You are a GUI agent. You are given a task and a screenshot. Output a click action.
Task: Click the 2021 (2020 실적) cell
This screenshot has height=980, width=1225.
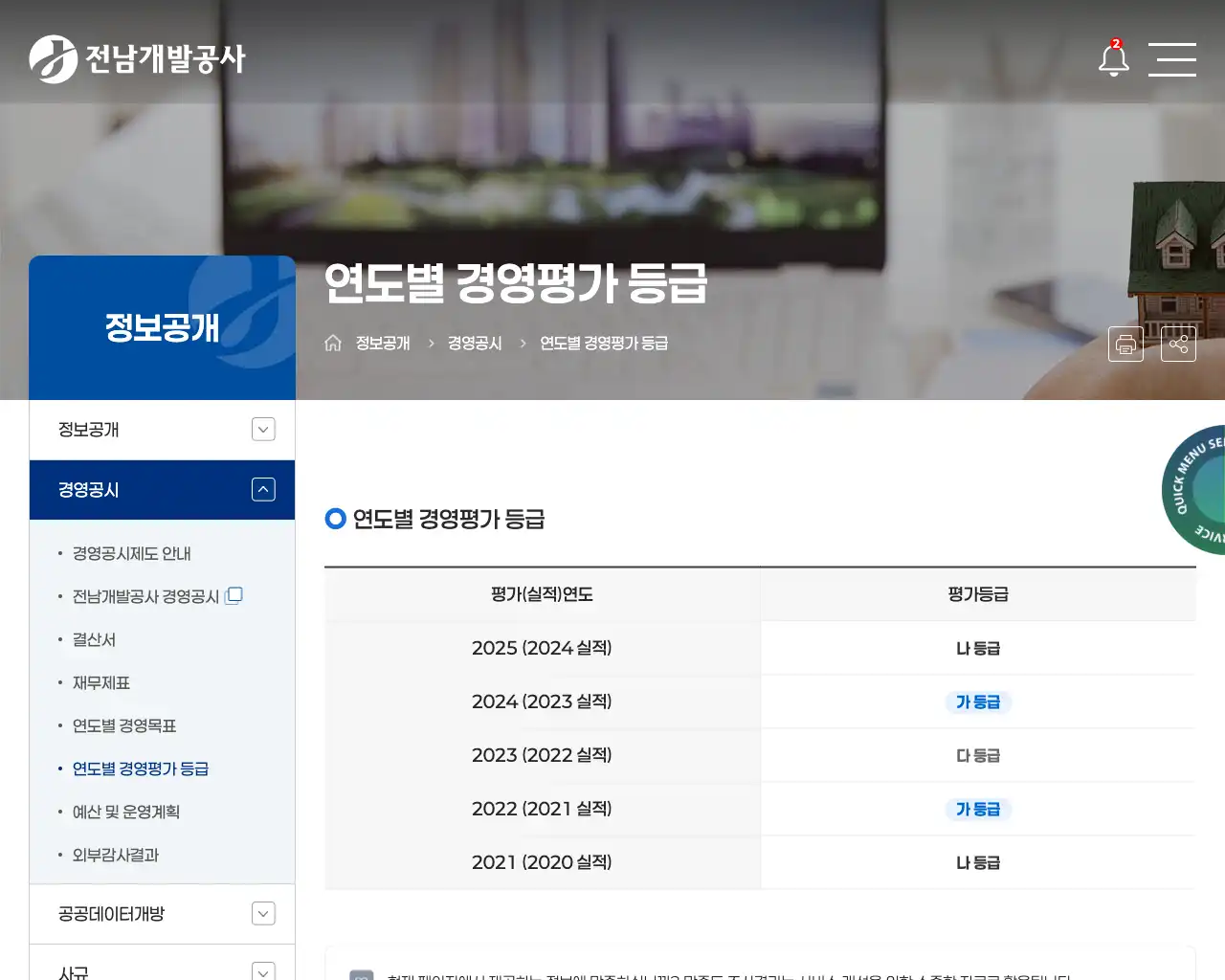(542, 862)
